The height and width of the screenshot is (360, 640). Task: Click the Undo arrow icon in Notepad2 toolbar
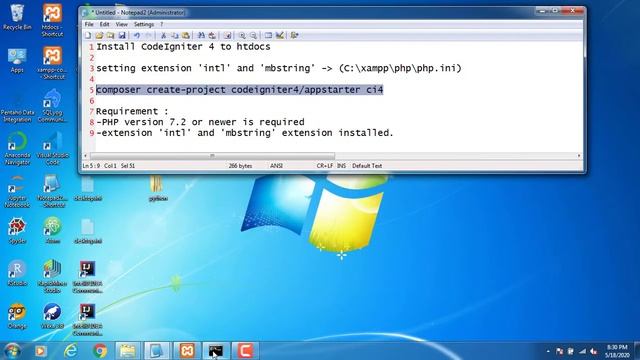[x=137, y=36]
